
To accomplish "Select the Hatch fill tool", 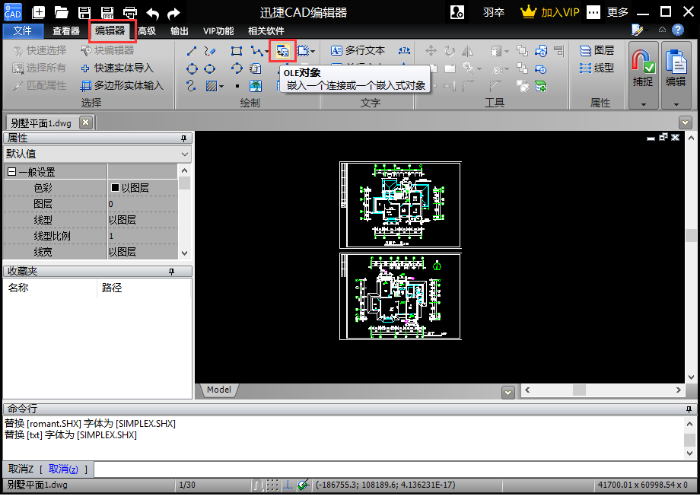I will (211, 86).
